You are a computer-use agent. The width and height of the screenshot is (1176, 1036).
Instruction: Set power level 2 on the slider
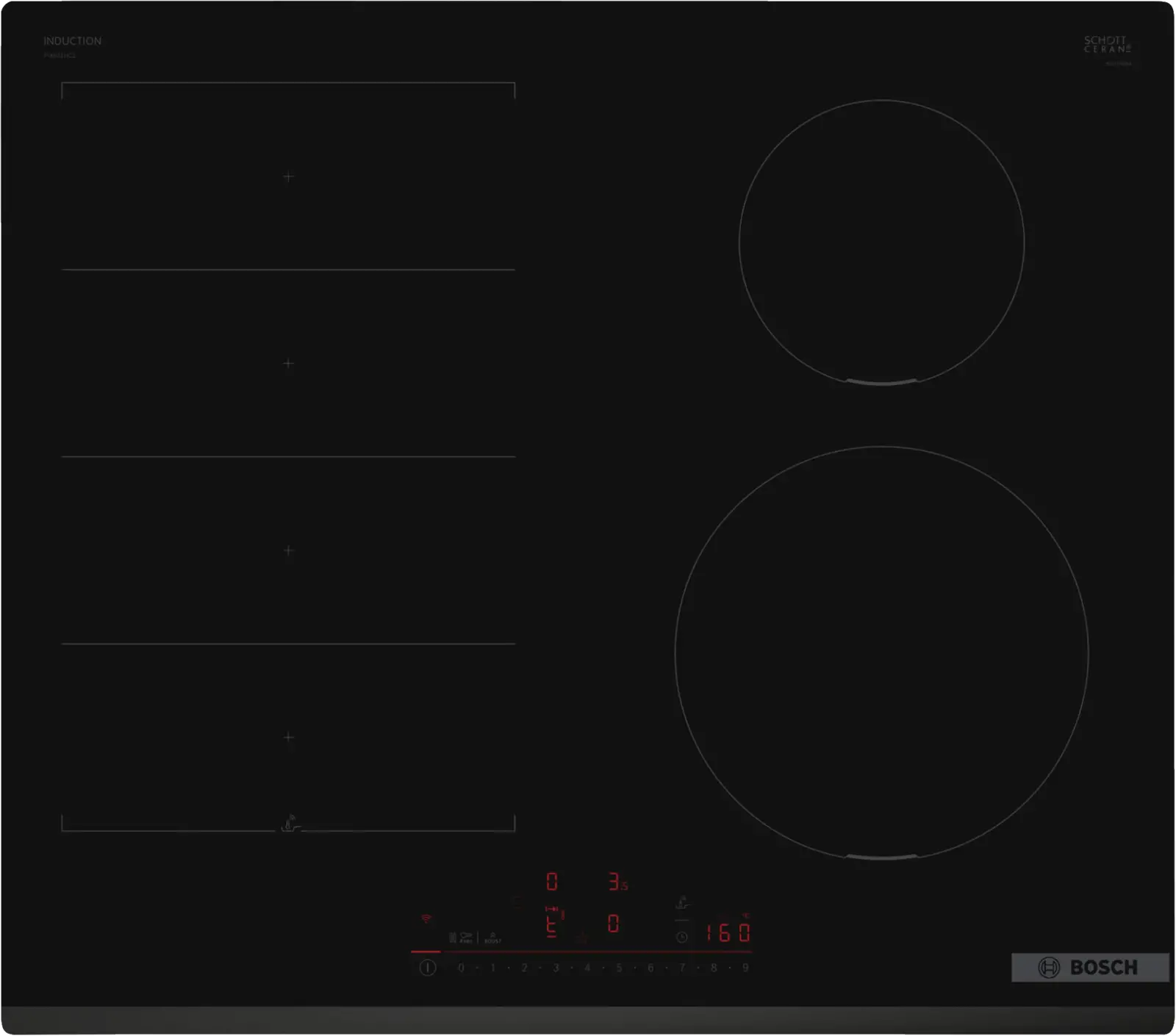tap(524, 968)
